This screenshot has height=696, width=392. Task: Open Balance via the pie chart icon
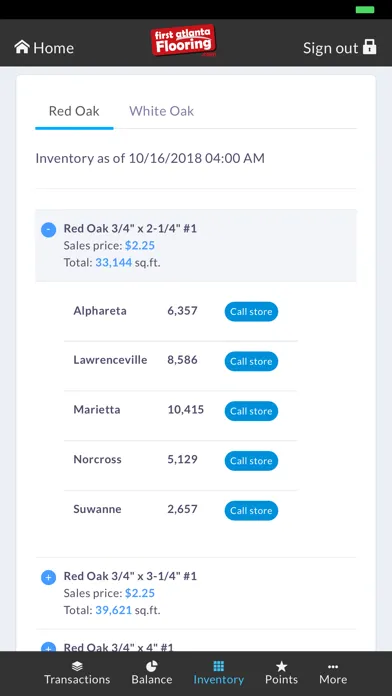152,666
